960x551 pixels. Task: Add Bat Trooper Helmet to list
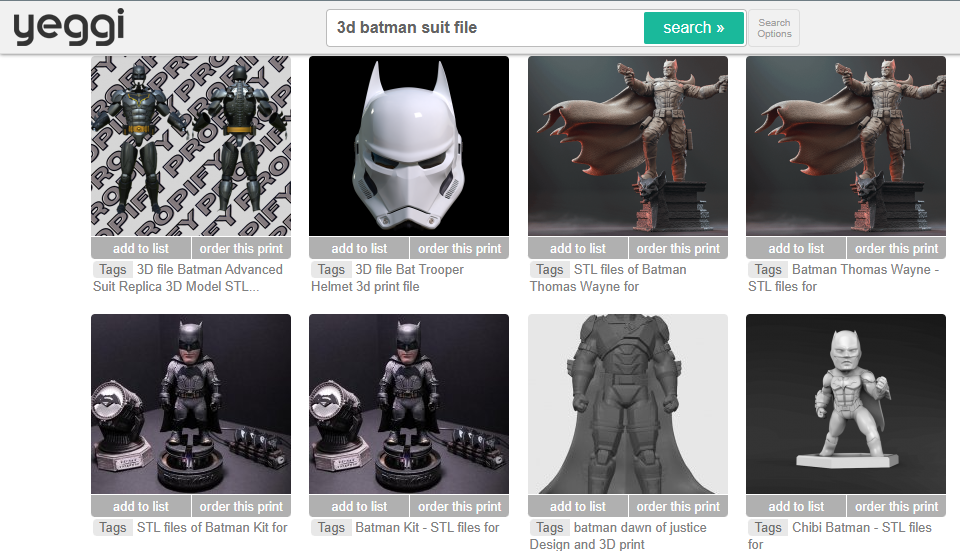(359, 248)
